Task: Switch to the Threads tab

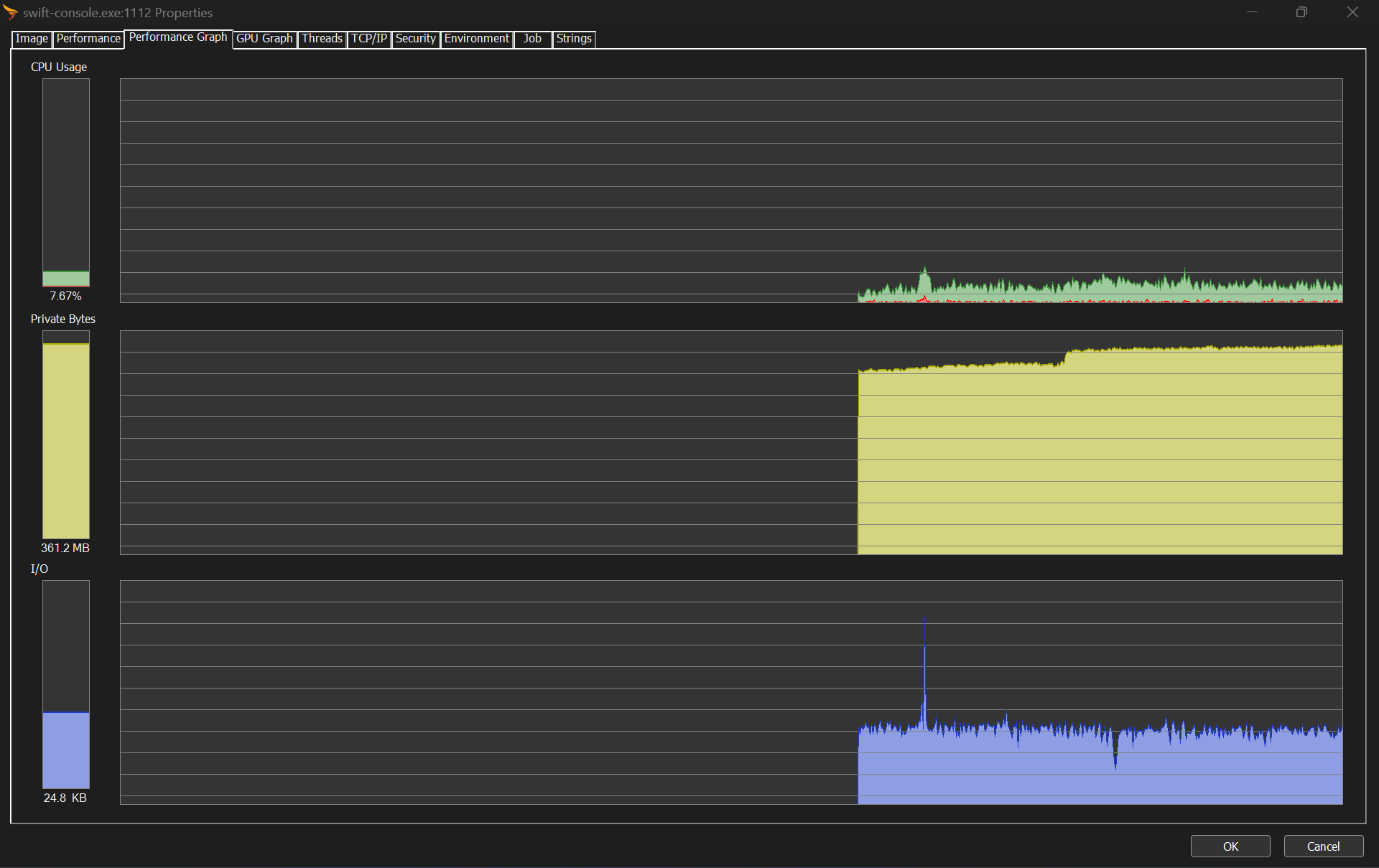Action: [322, 39]
